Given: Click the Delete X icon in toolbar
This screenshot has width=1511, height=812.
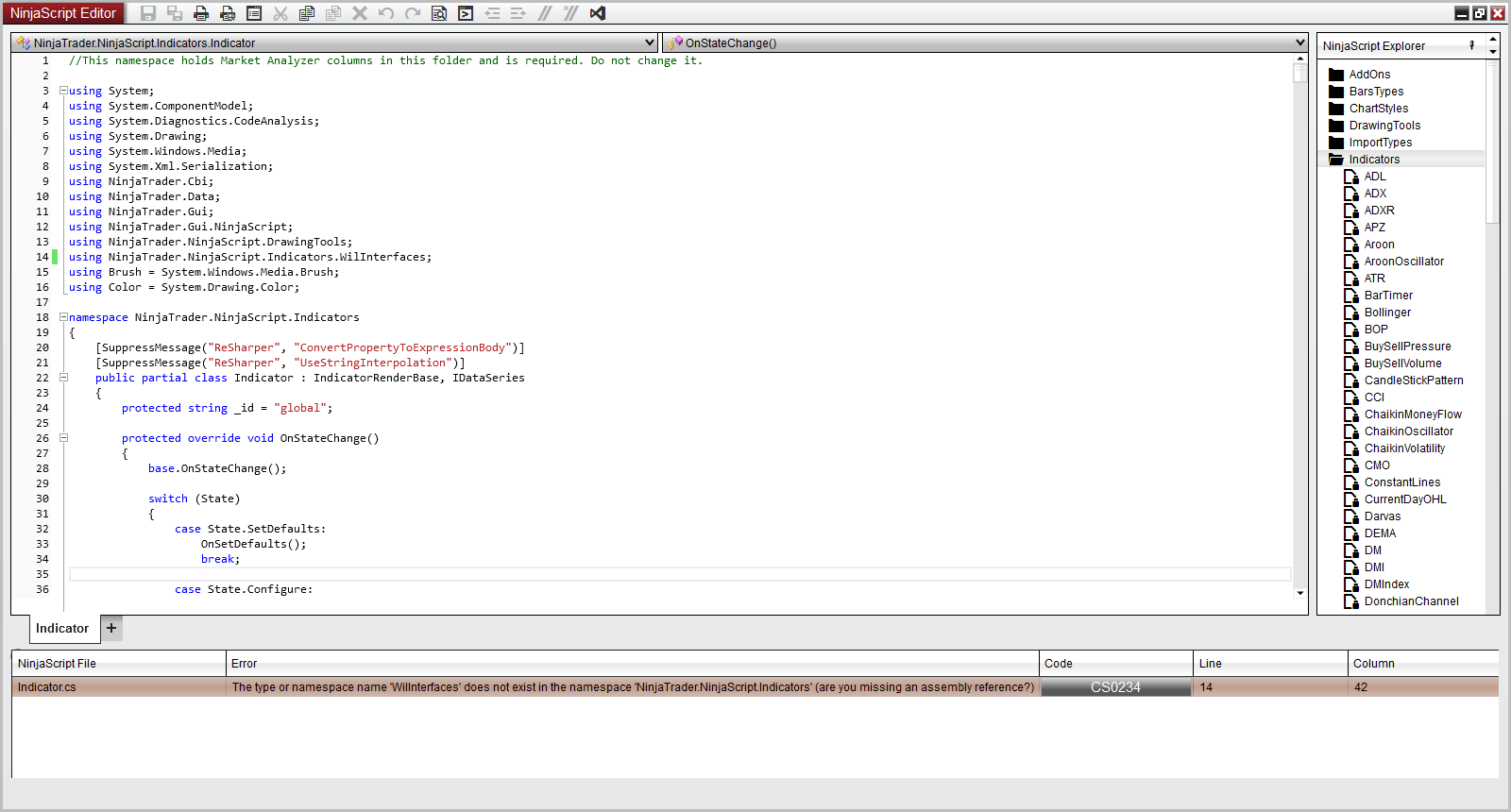Looking at the screenshot, I should pyautogui.click(x=360, y=13).
